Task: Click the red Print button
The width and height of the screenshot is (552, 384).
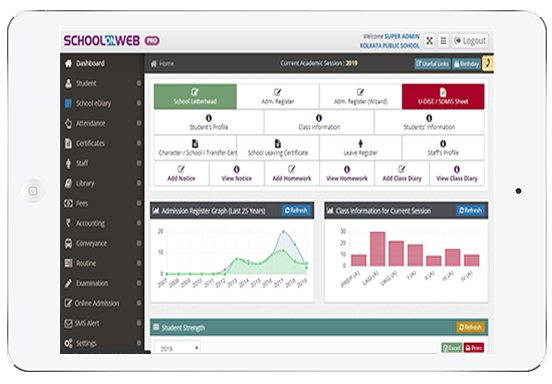Action: click(x=474, y=348)
